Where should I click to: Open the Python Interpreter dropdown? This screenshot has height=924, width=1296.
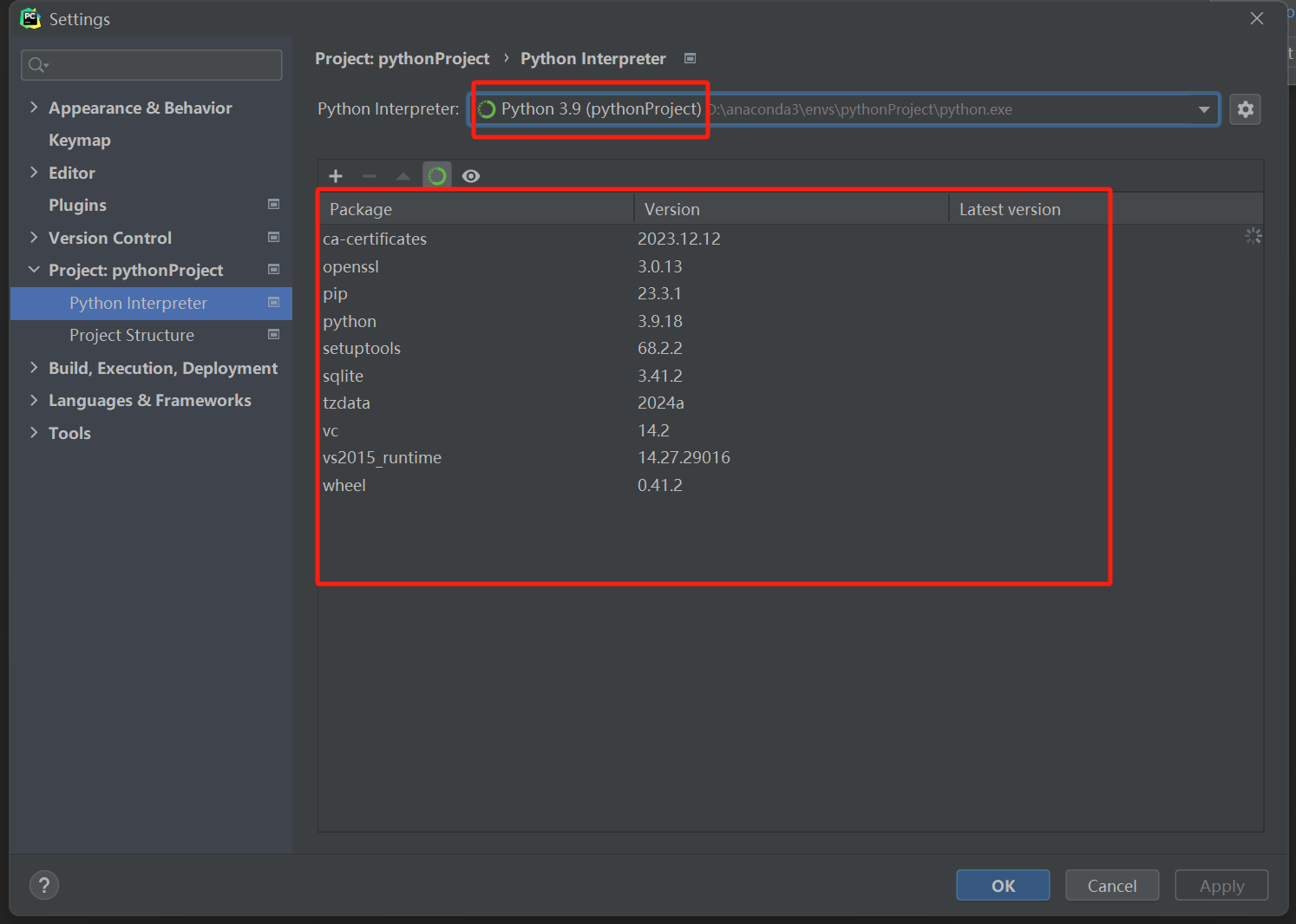tap(1204, 109)
